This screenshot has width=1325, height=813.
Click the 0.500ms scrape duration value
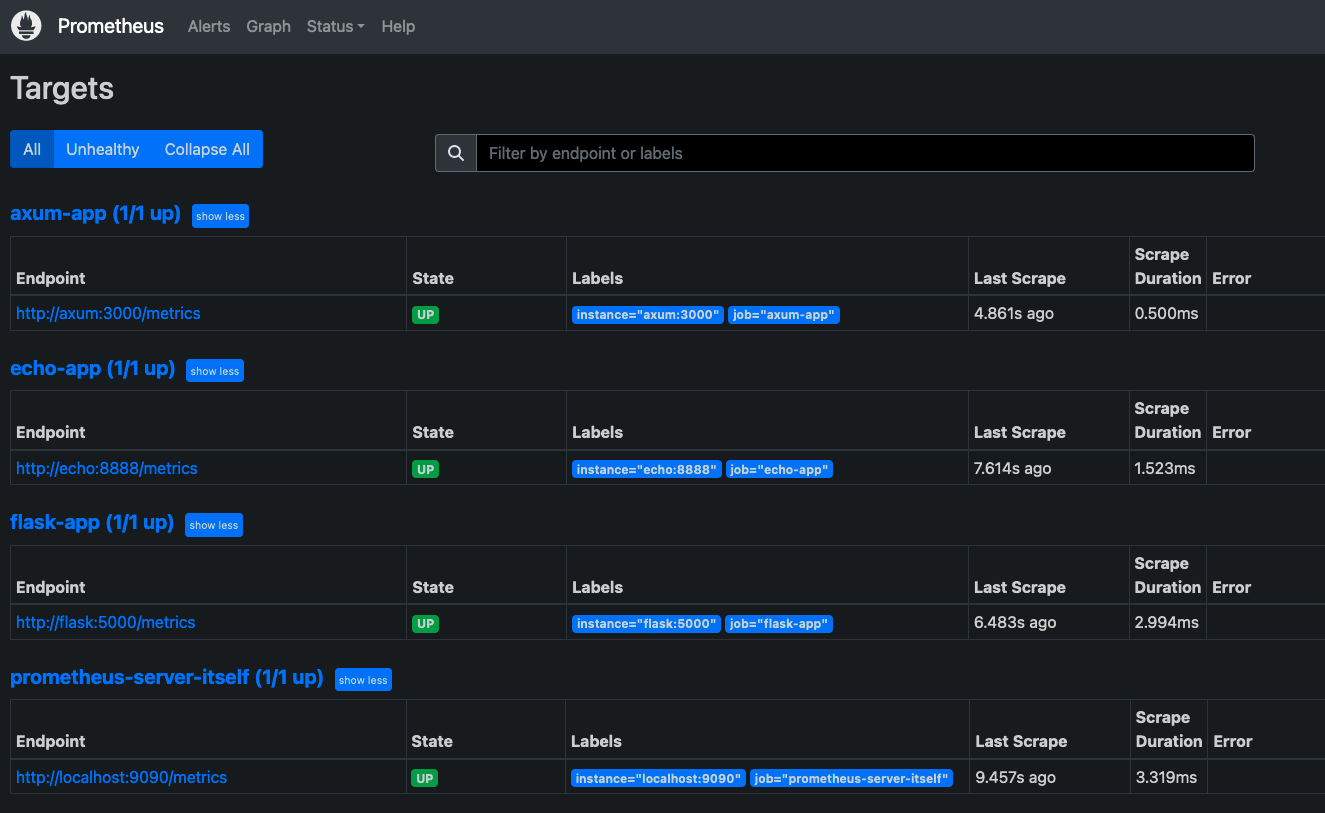click(1167, 313)
